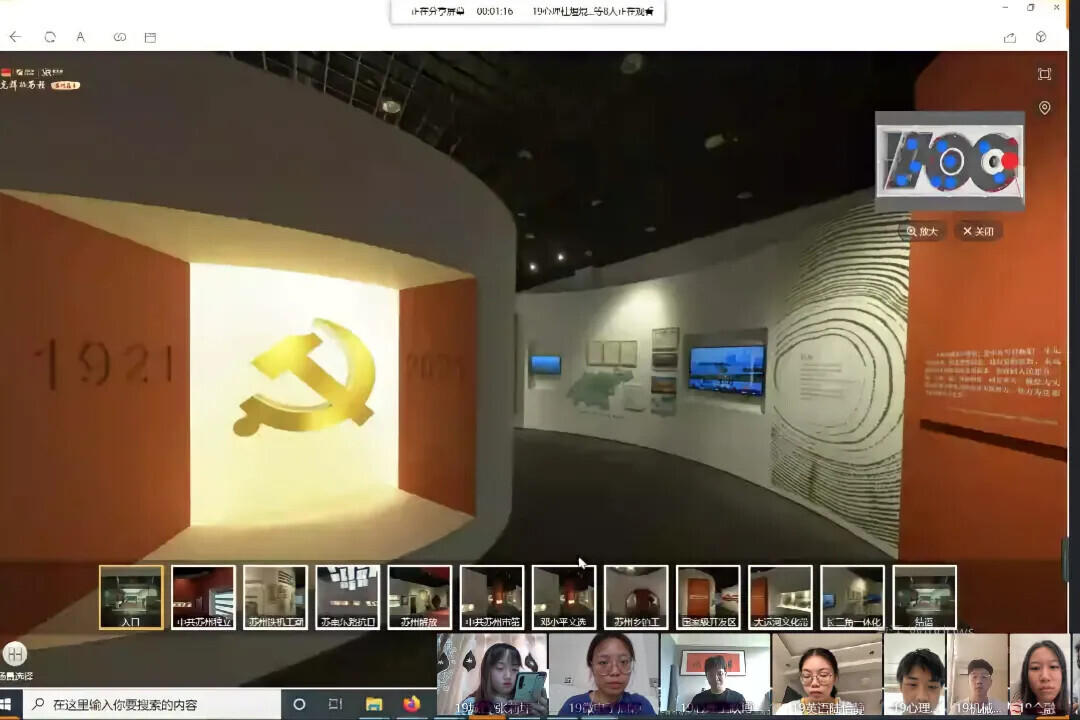Click the VR tour logo at top left
This screenshot has height=720, width=1080.
[x=40, y=79]
